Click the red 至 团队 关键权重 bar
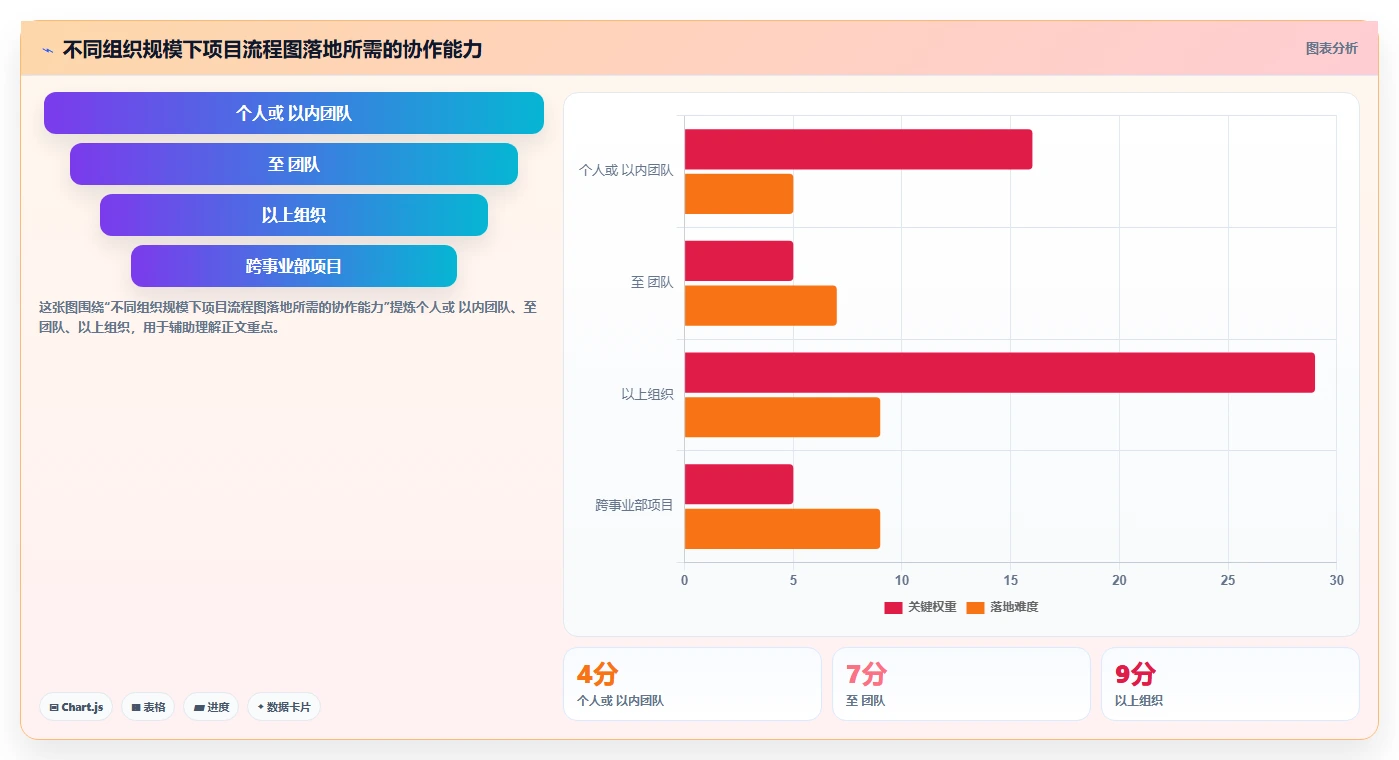1399x760 pixels. [x=739, y=261]
